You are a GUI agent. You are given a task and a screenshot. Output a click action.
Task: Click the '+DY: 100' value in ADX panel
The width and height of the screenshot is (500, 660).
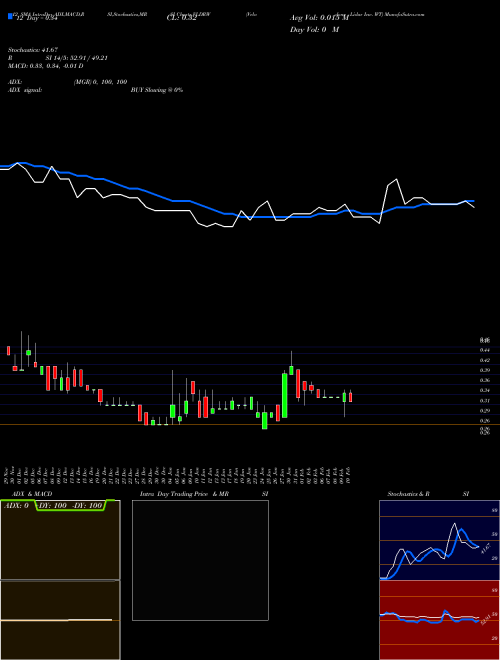point(52,505)
